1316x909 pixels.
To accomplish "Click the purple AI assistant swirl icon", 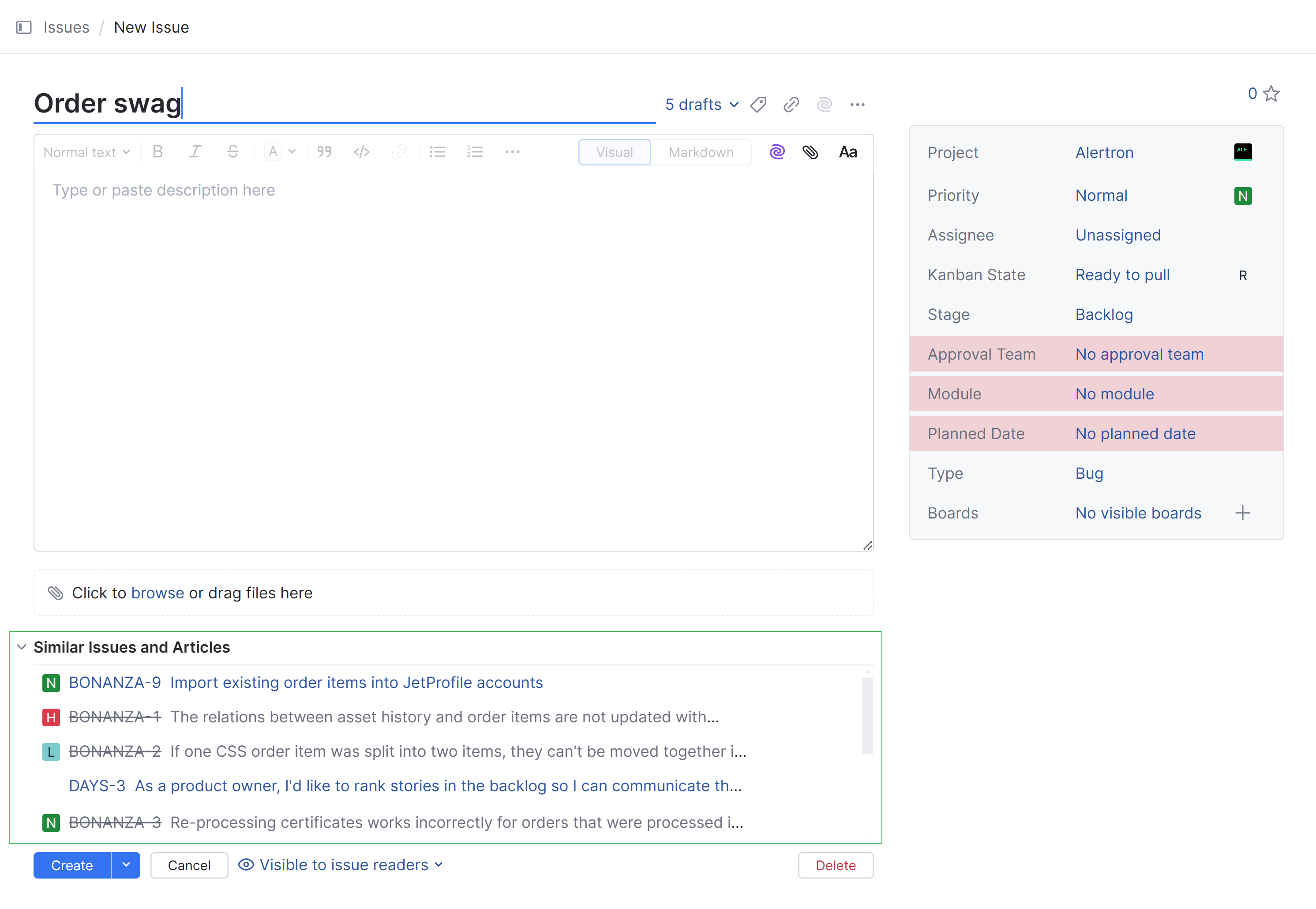I will 777,152.
